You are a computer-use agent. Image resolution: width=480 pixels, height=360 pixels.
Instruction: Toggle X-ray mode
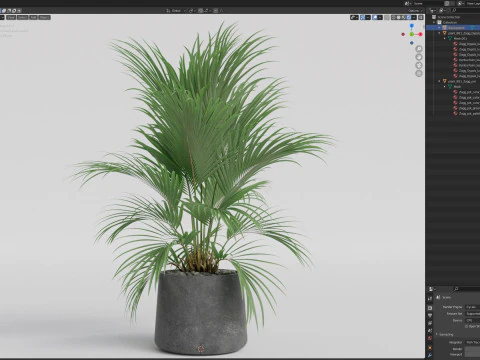point(387,17)
